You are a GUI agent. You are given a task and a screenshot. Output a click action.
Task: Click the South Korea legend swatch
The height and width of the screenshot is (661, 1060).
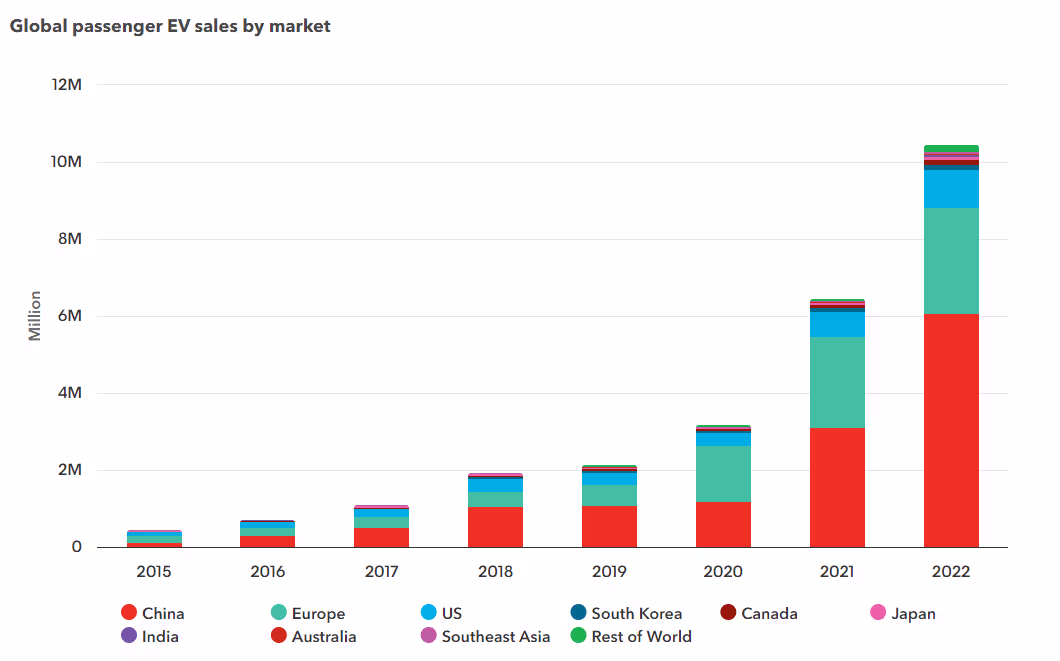coord(579,612)
